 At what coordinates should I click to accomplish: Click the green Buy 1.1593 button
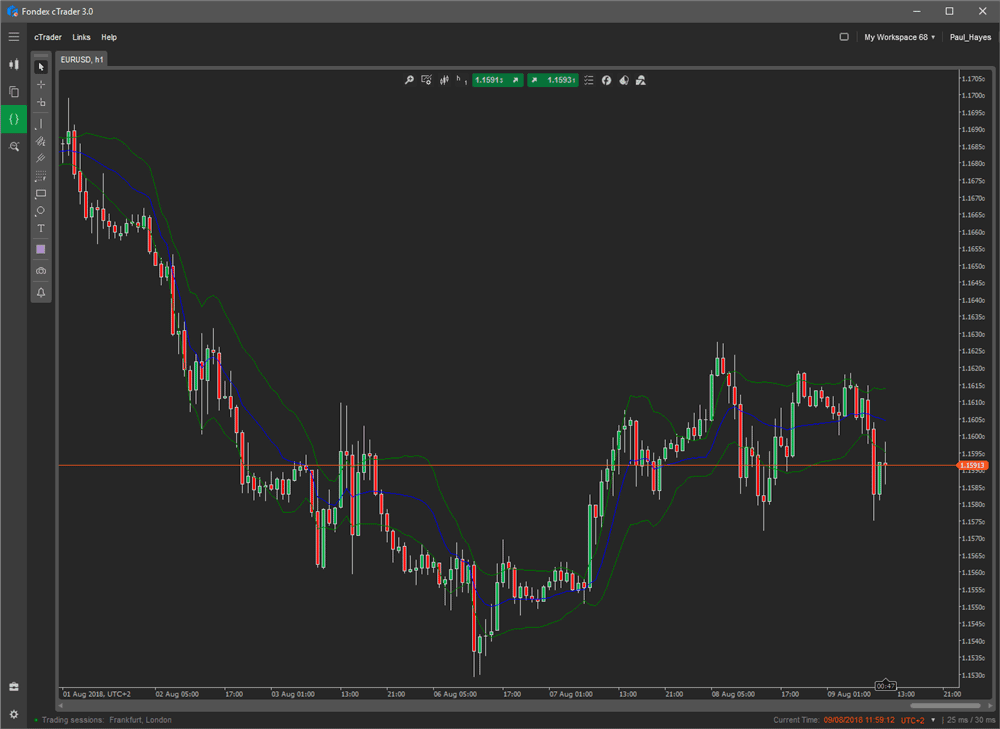[553, 80]
